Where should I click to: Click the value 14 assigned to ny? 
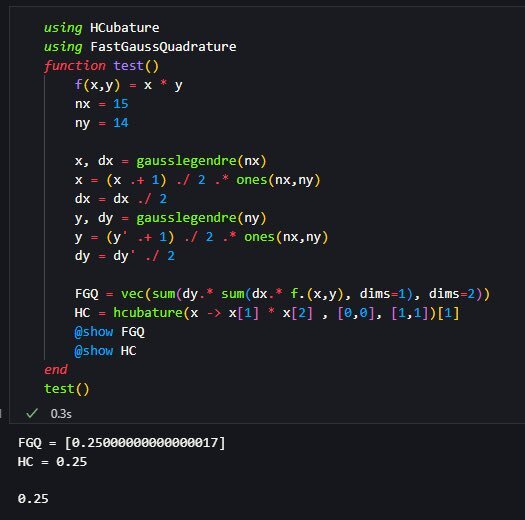tap(121, 123)
